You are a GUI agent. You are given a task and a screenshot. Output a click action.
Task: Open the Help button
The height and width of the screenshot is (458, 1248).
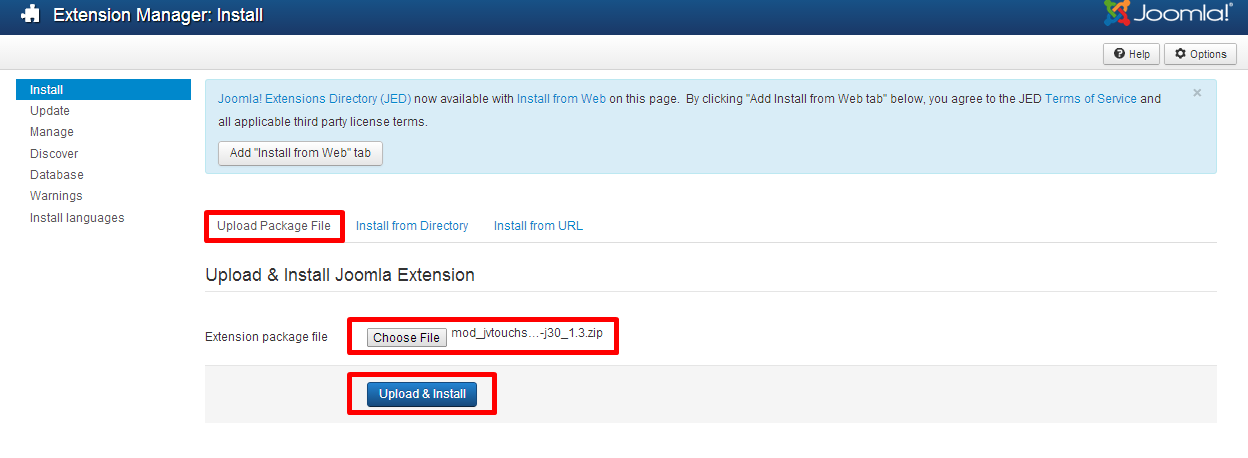click(x=1131, y=54)
